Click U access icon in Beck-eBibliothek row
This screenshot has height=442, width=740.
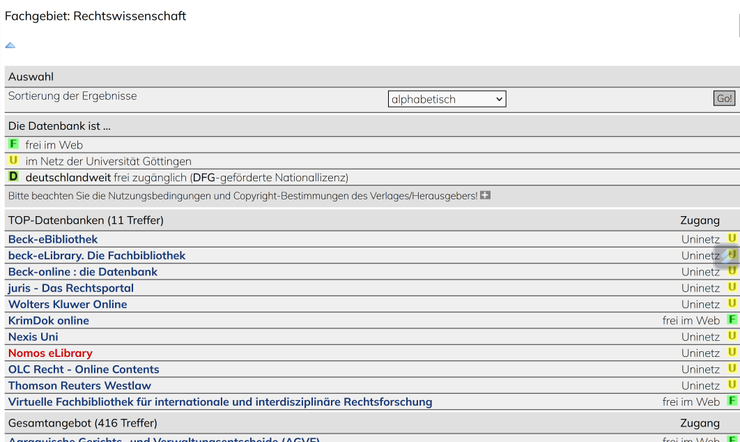pos(732,238)
